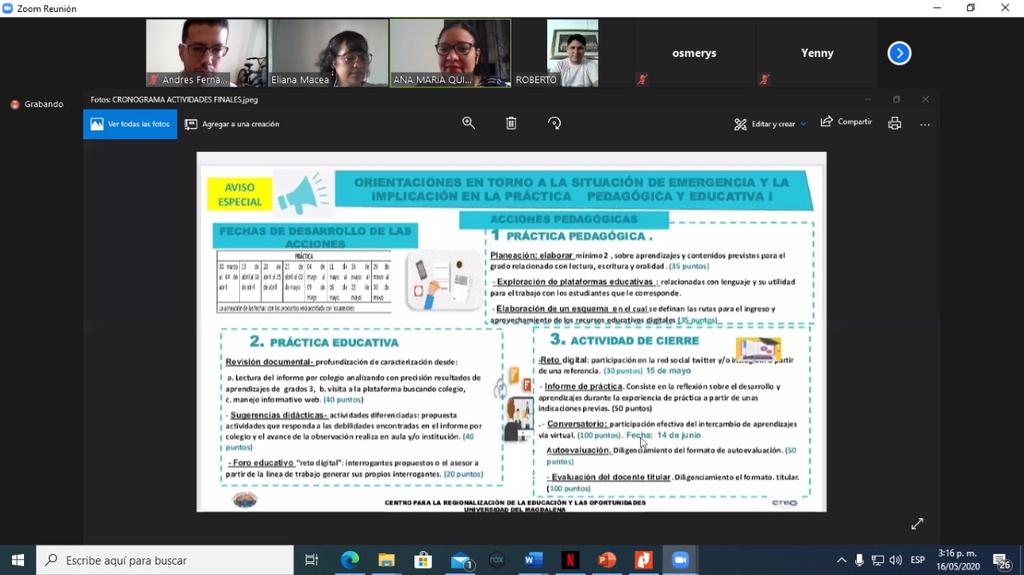Screen dimensions: 1024x575
Task: Open the Windows Start menu
Action: (x=18, y=560)
